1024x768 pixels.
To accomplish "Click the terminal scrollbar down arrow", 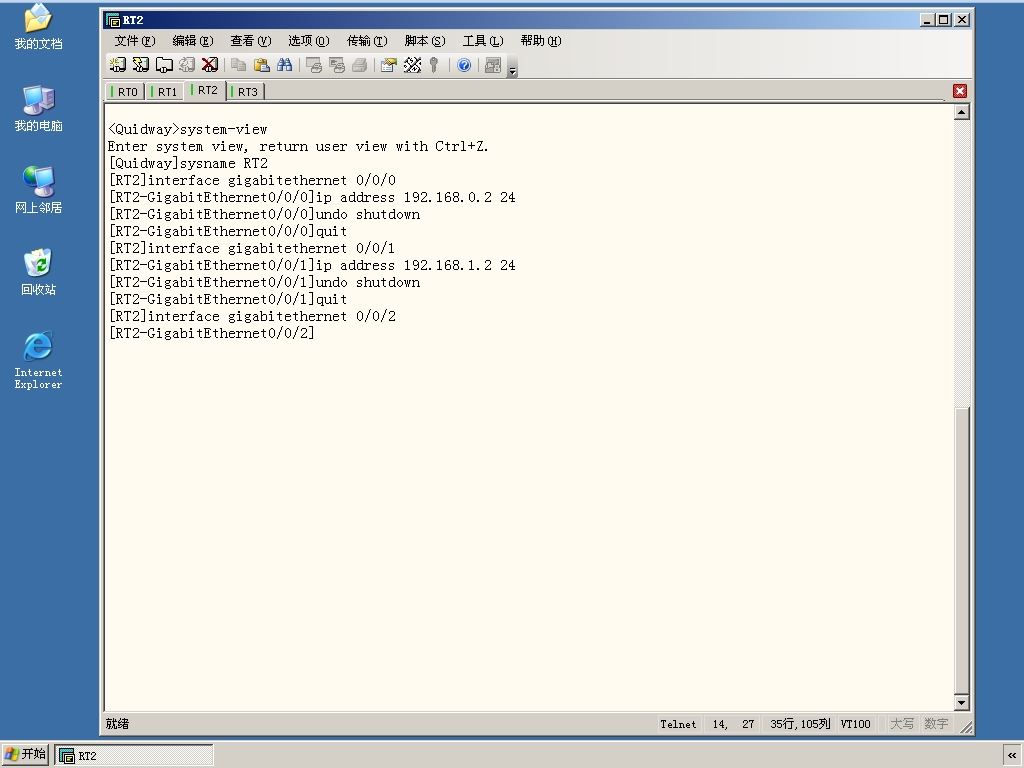I will tap(961, 703).
